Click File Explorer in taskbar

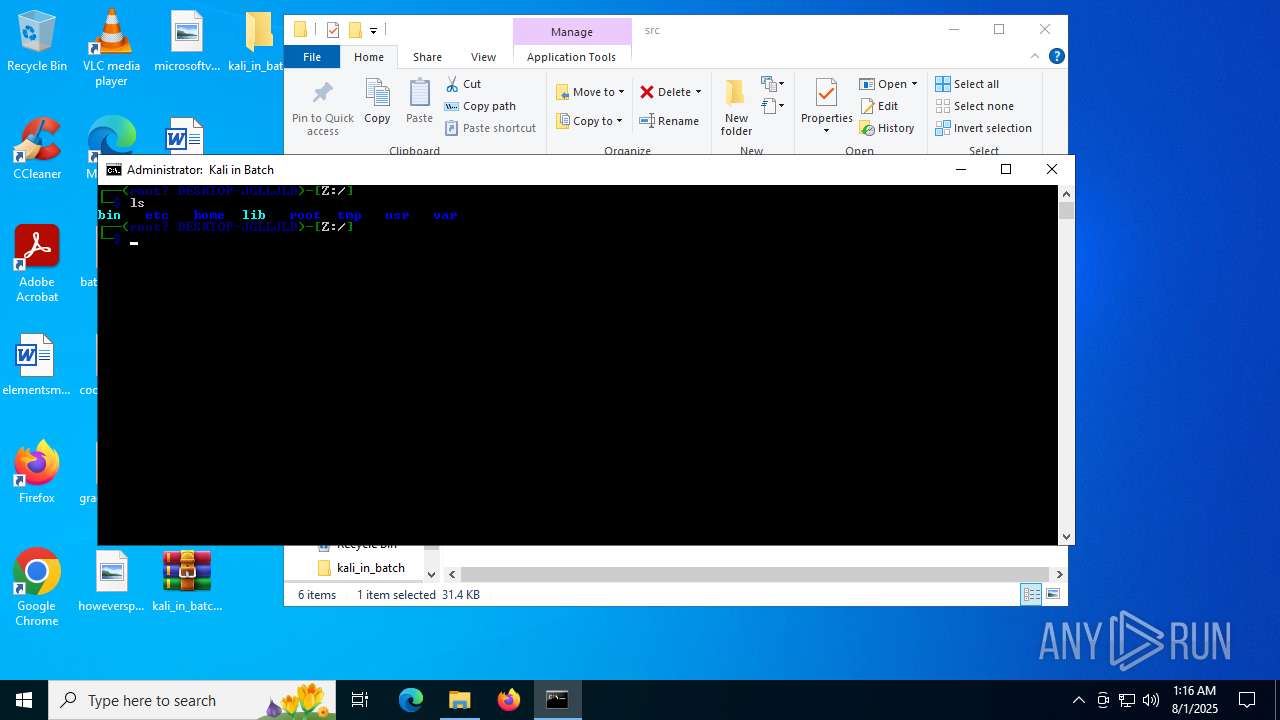tap(459, 700)
